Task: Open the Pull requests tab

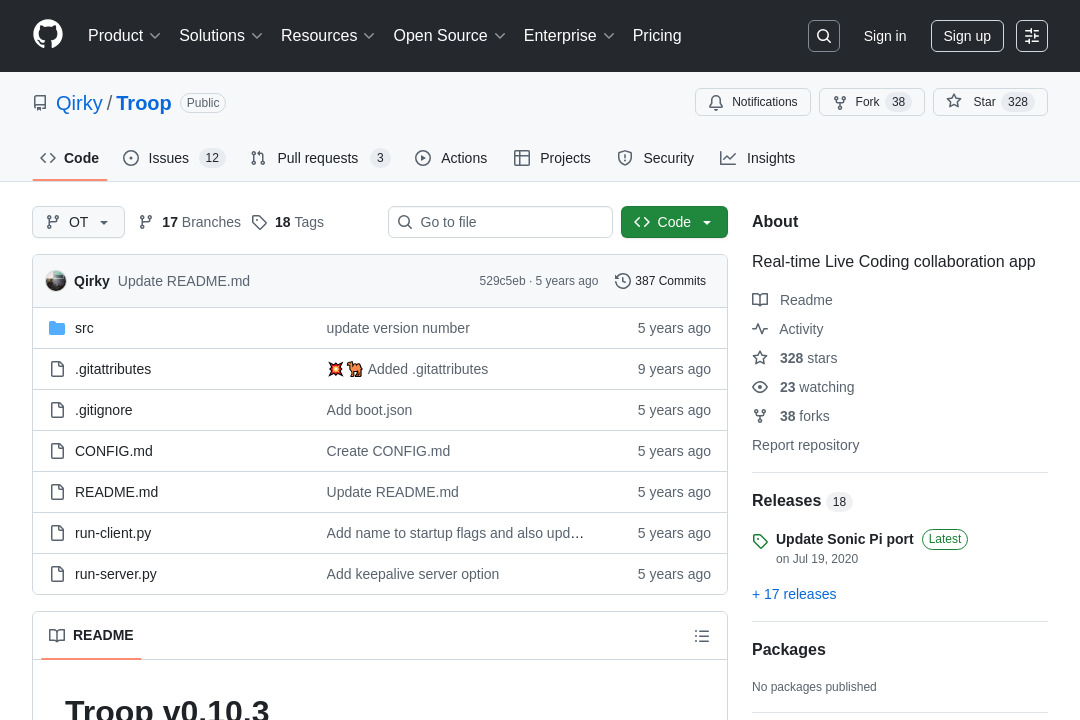Action: pyautogui.click(x=320, y=158)
